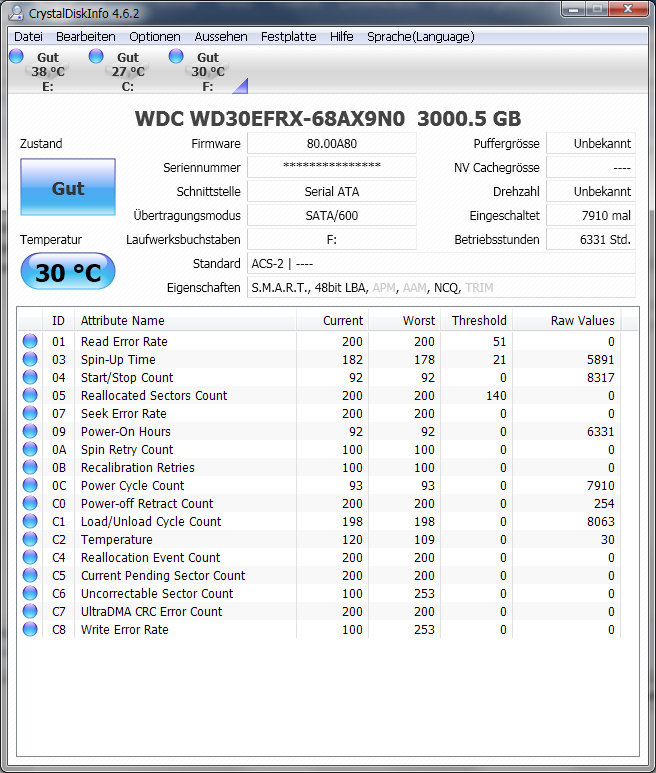Image resolution: width=656 pixels, height=773 pixels.
Task: Click the CrystalDiskInfo title bar app icon
Action: click(16, 12)
